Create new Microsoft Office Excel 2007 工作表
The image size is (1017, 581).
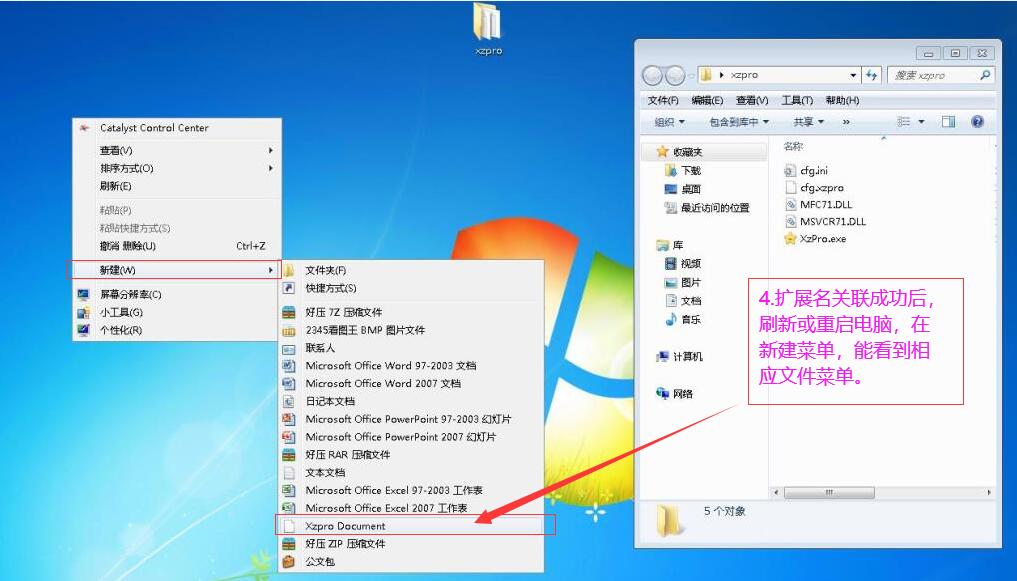coord(411,508)
